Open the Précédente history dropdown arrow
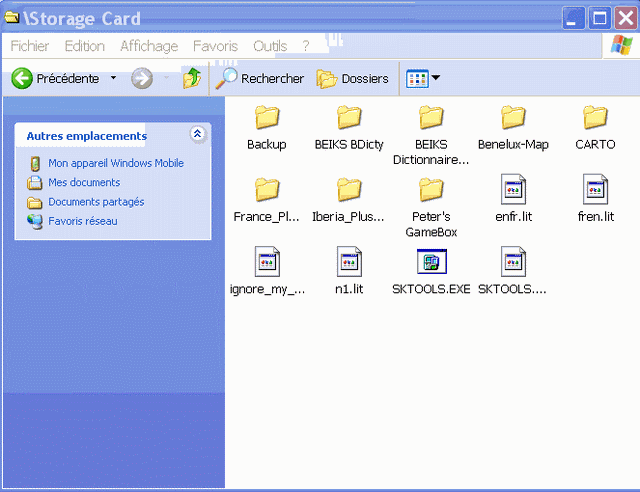The image size is (640, 492). click(x=113, y=78)
